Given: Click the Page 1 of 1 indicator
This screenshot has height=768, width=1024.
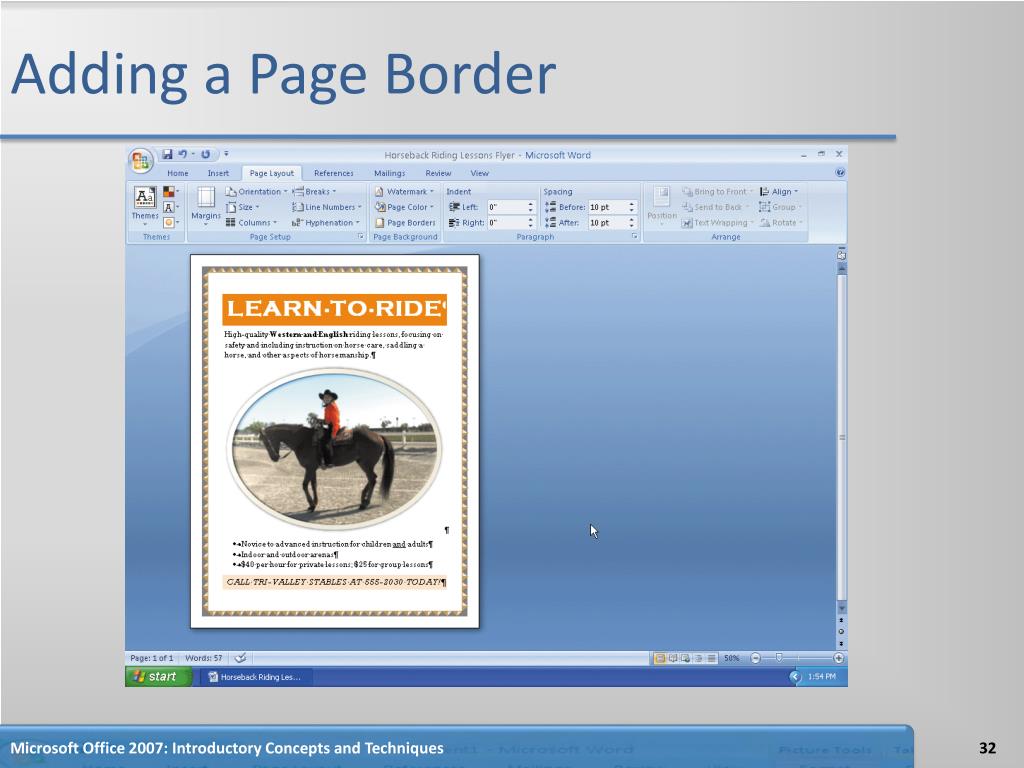Looking at the screenshot, I should click(152, 658).
